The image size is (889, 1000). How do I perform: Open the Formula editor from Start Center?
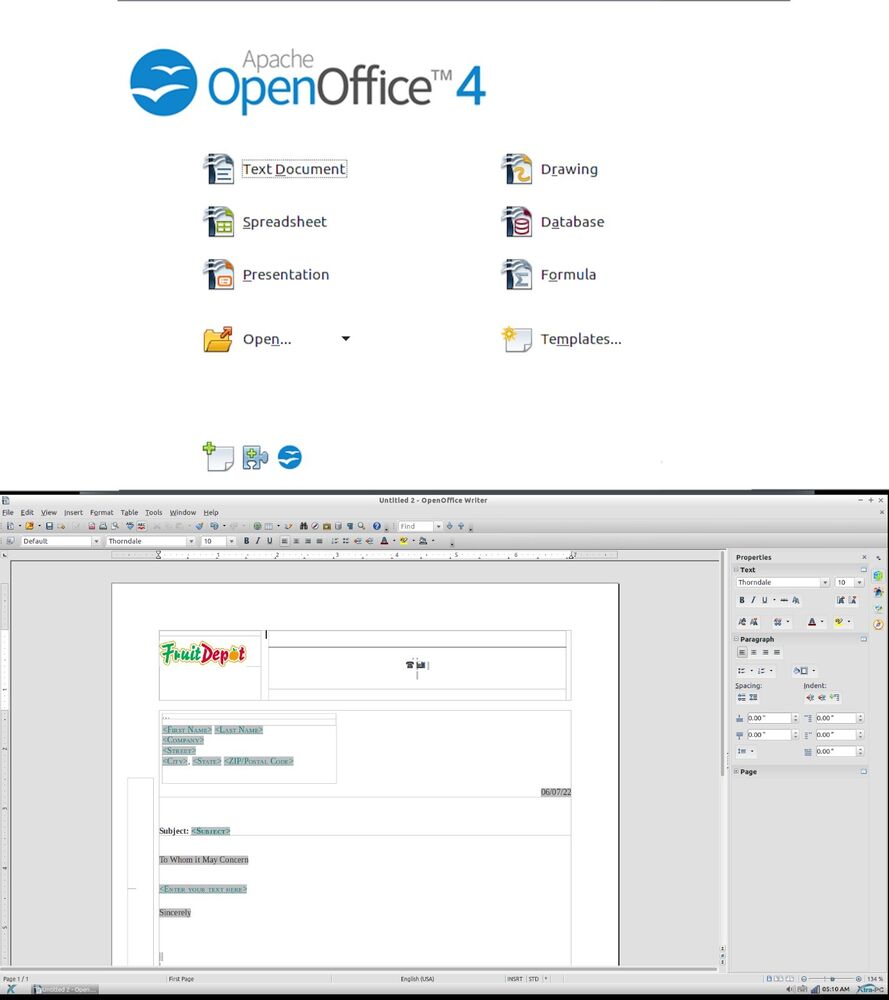tap(548, 275)
